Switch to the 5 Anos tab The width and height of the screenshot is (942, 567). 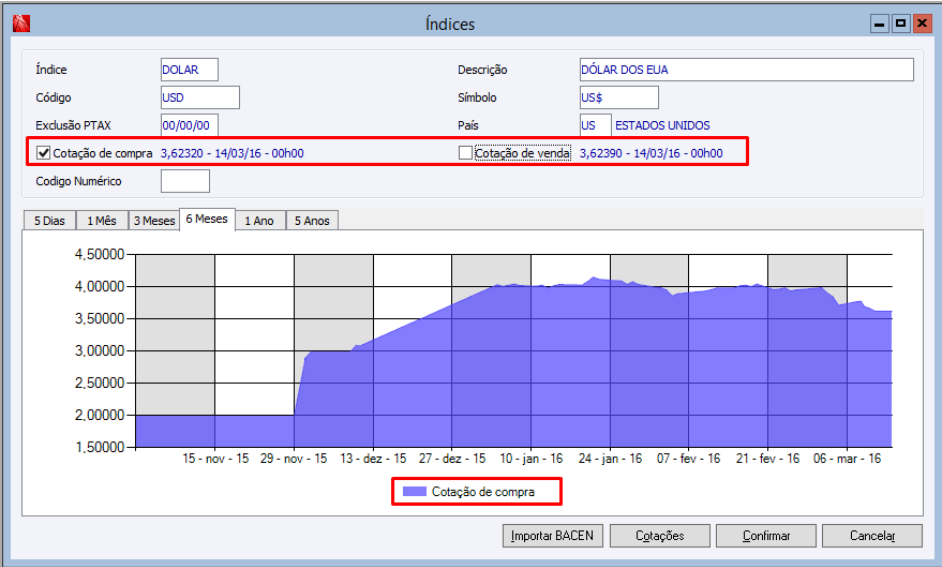tap(312, 220)
